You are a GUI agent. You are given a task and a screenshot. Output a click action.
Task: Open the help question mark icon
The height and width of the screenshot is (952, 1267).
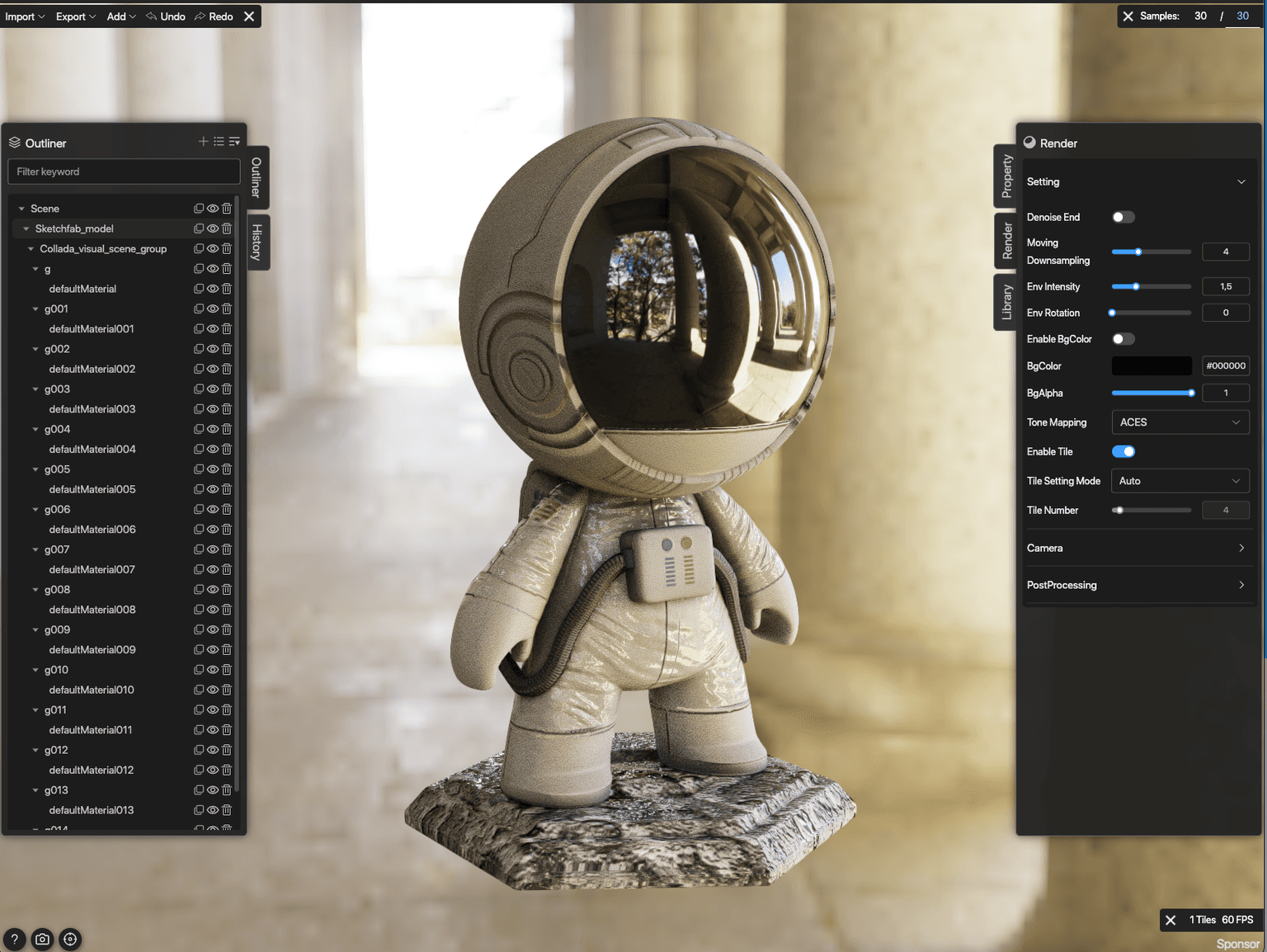(x=14, y=939)
